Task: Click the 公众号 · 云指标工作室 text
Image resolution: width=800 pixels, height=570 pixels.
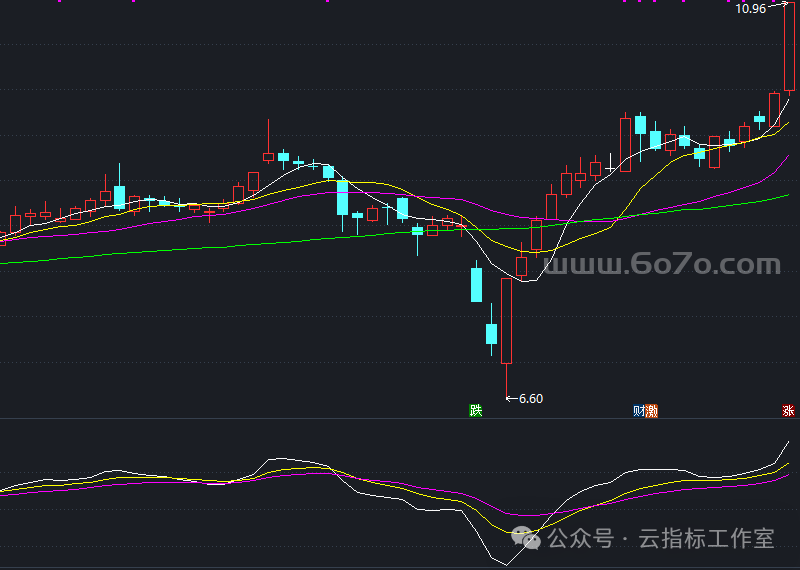Action: coord(661,539)
